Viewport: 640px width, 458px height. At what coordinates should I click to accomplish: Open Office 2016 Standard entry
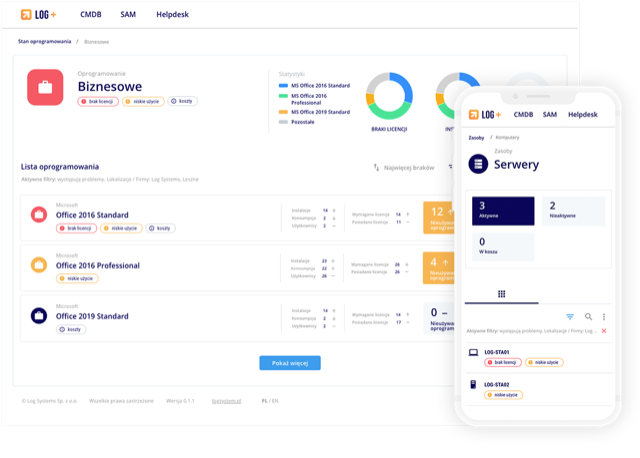[92, 215]
